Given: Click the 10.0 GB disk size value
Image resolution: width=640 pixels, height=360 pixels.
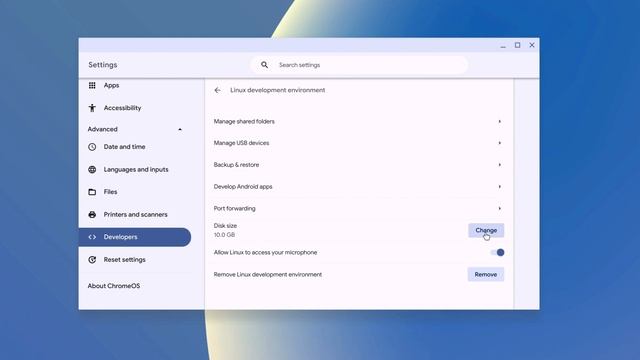Looking at the screenshot, I should pyautogui.click(x=224, y=235).
